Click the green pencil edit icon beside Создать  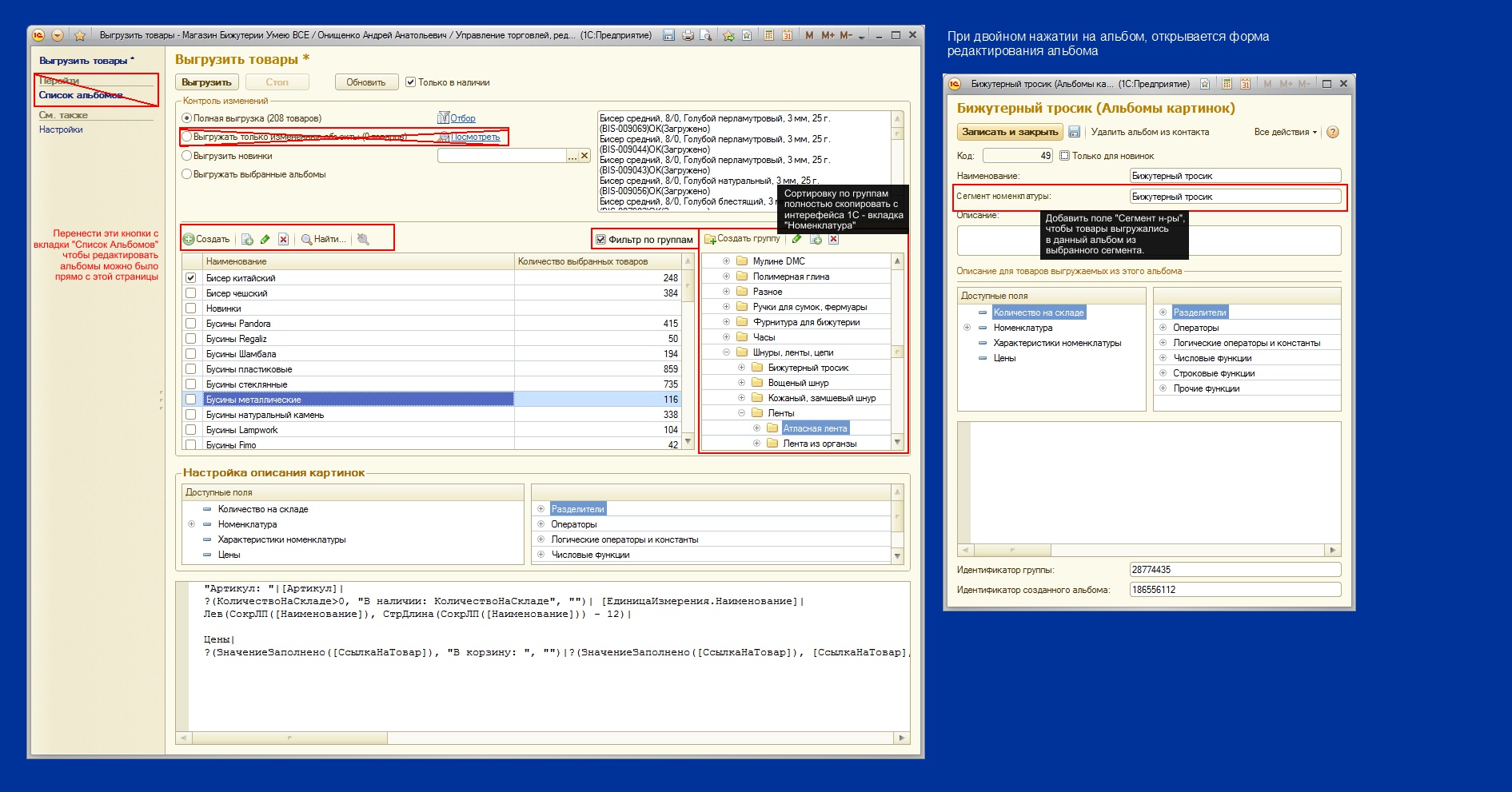click(265, 239)
